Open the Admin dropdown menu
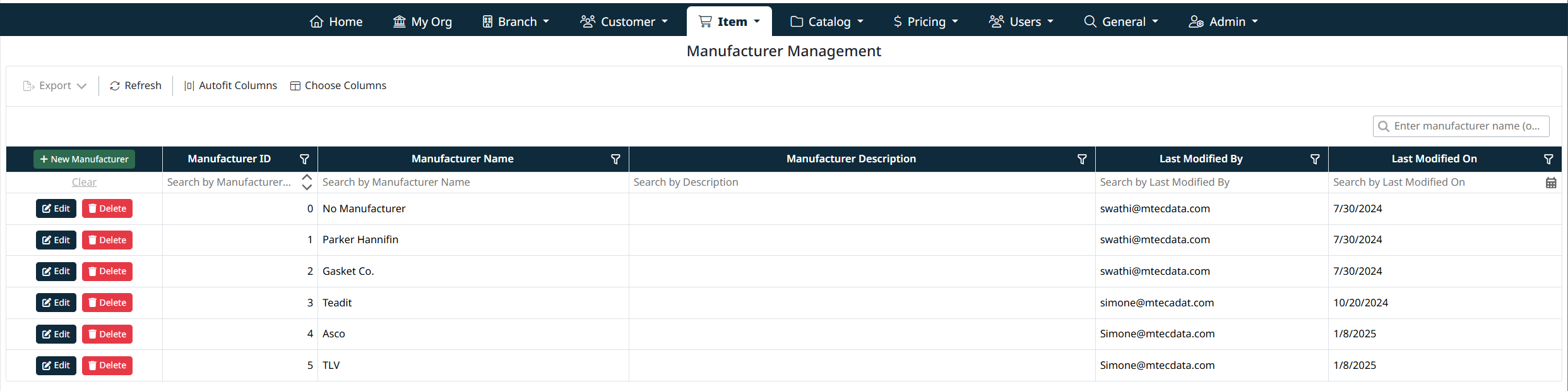The height and width of the screenshot is (391, 1568). 1223,21
